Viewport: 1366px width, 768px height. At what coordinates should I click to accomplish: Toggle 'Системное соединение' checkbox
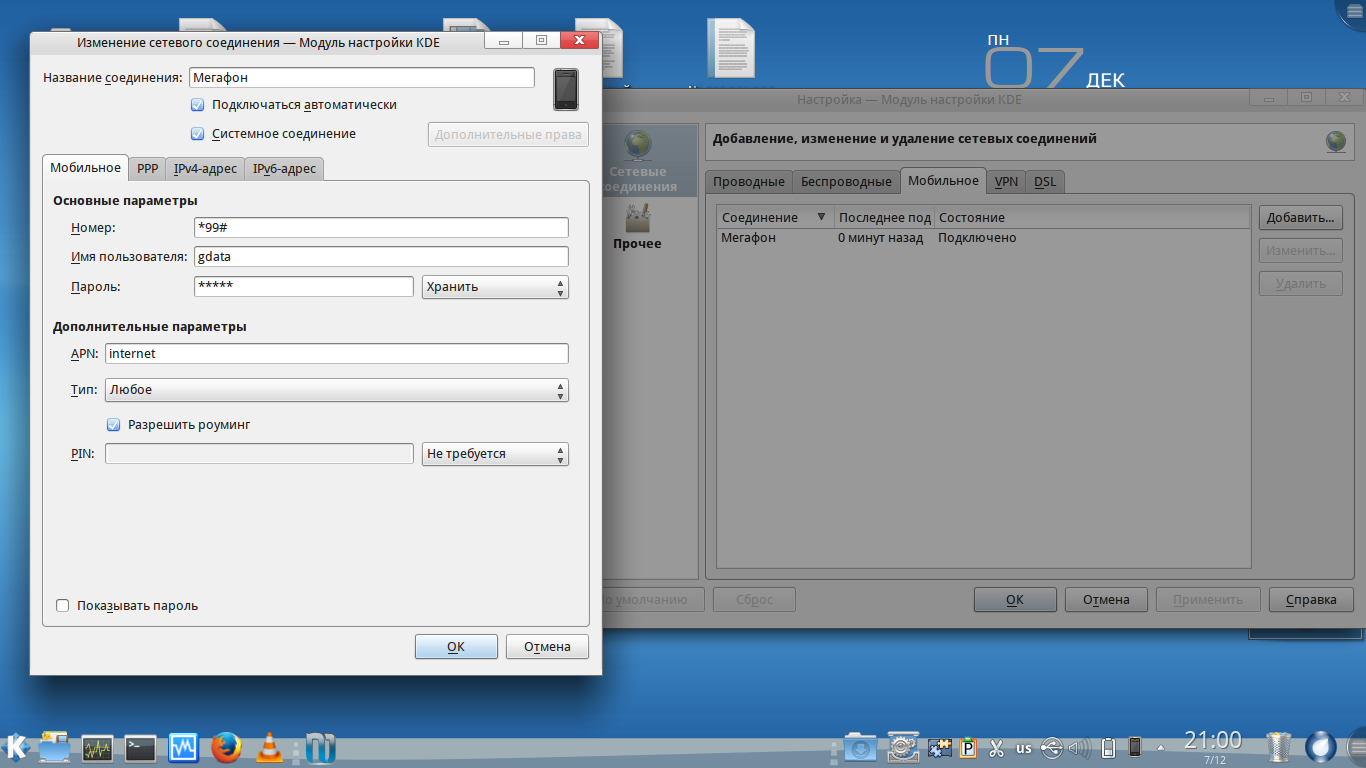[197, 134]
